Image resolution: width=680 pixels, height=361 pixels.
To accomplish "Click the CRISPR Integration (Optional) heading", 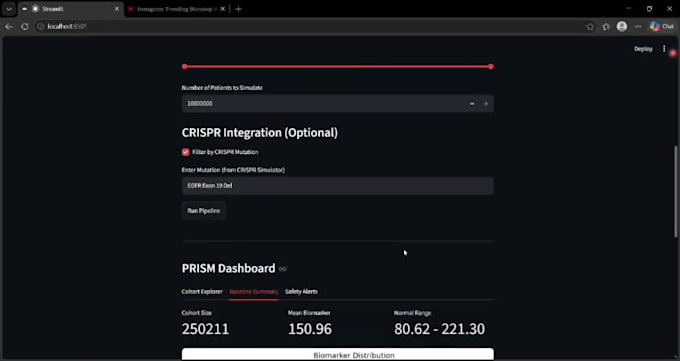I will tap(259, 133).
